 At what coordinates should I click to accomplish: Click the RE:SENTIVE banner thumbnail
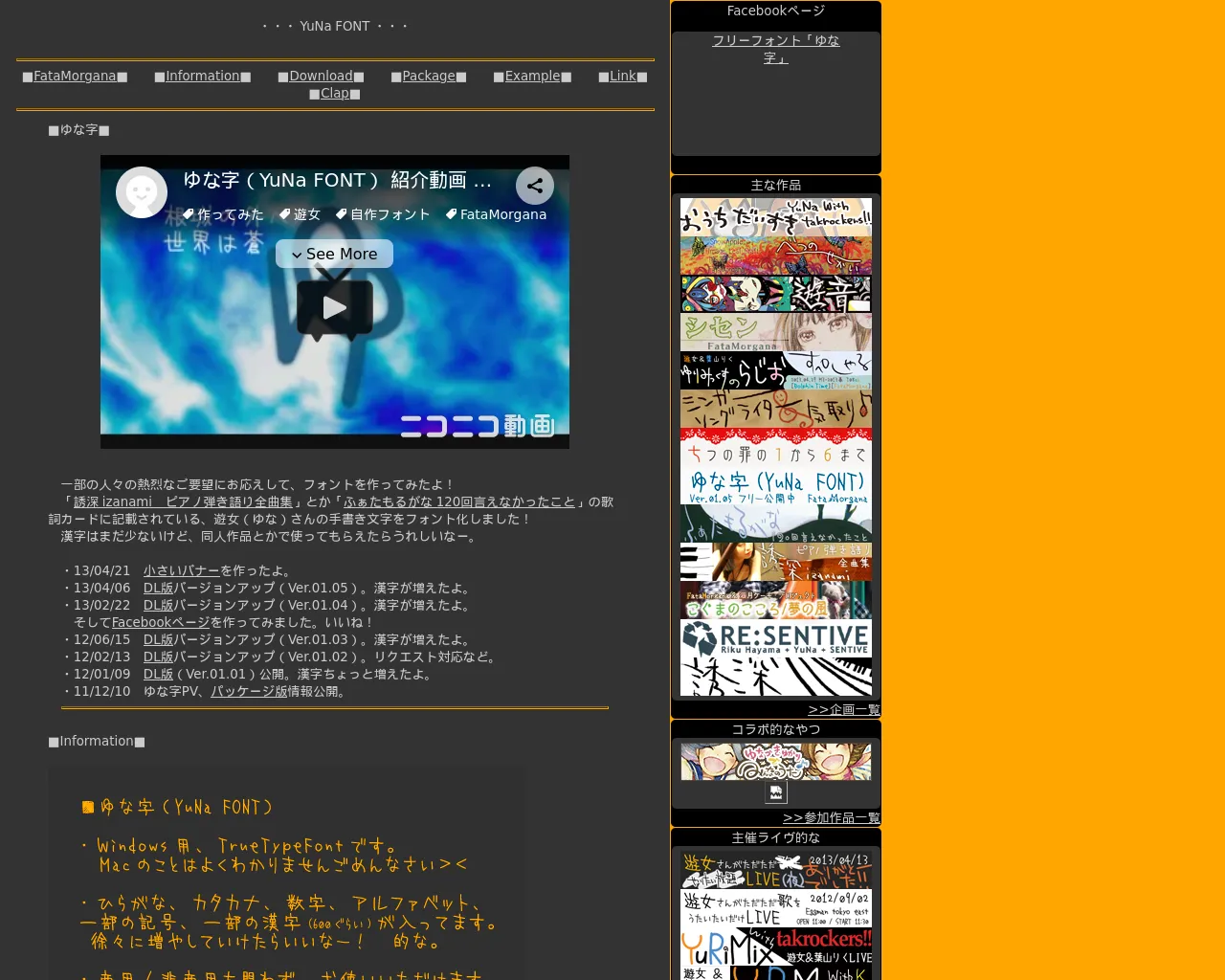[775, 638]
